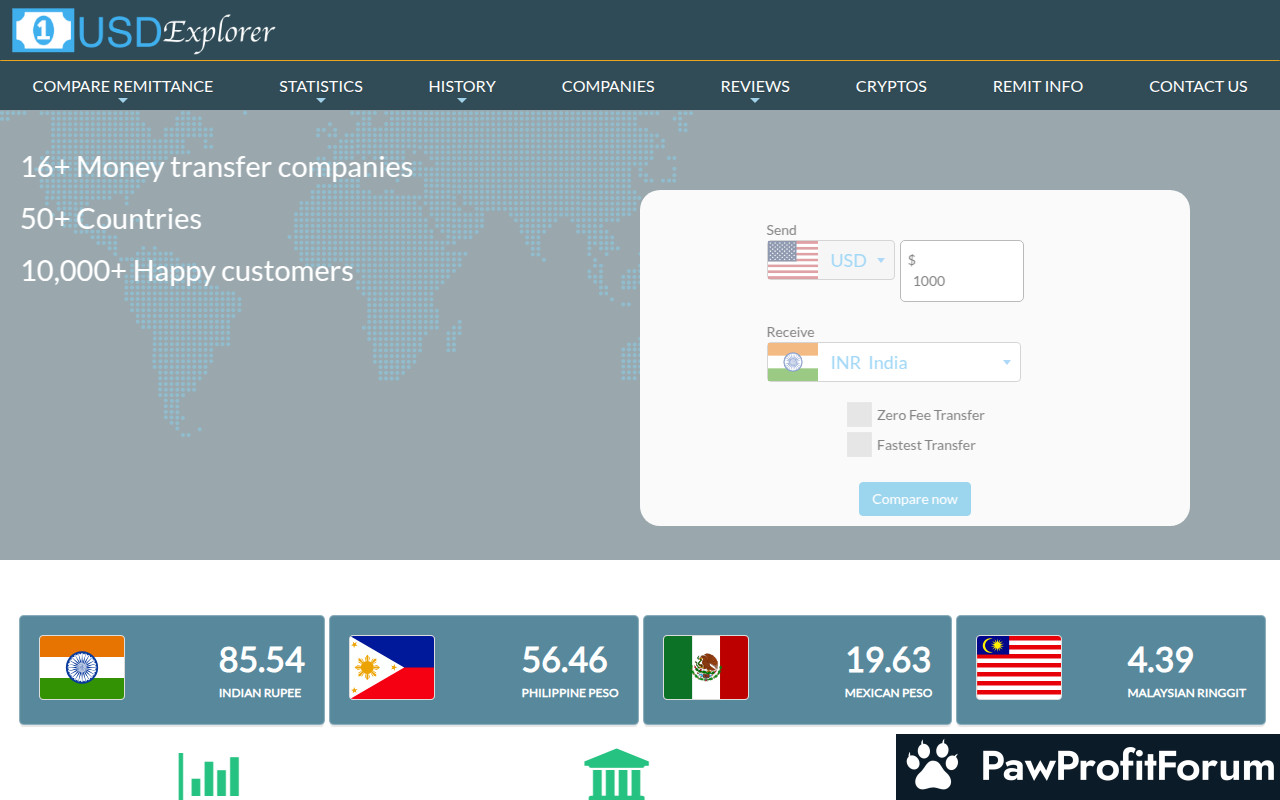
Task: Click the send amount input field
Action: (961, 280)
